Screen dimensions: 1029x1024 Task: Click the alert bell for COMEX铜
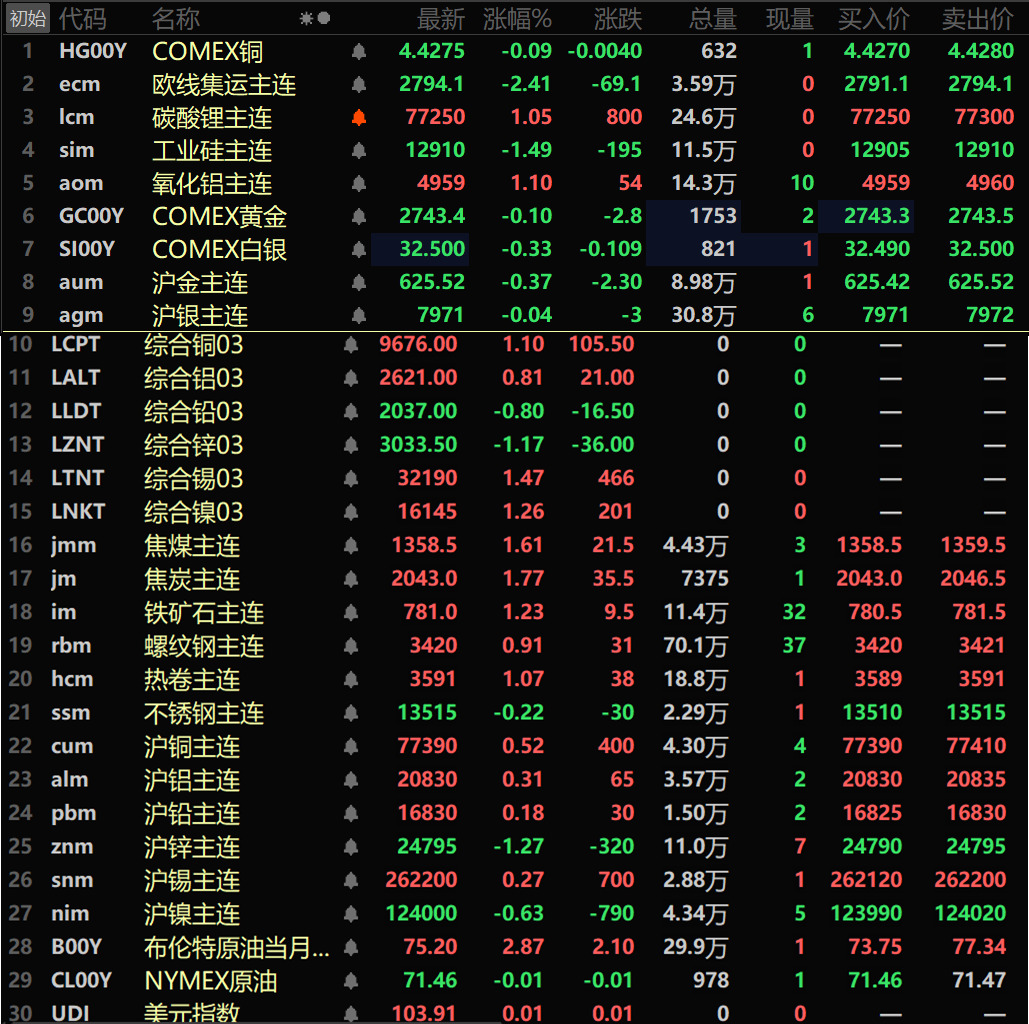point(359,52)
